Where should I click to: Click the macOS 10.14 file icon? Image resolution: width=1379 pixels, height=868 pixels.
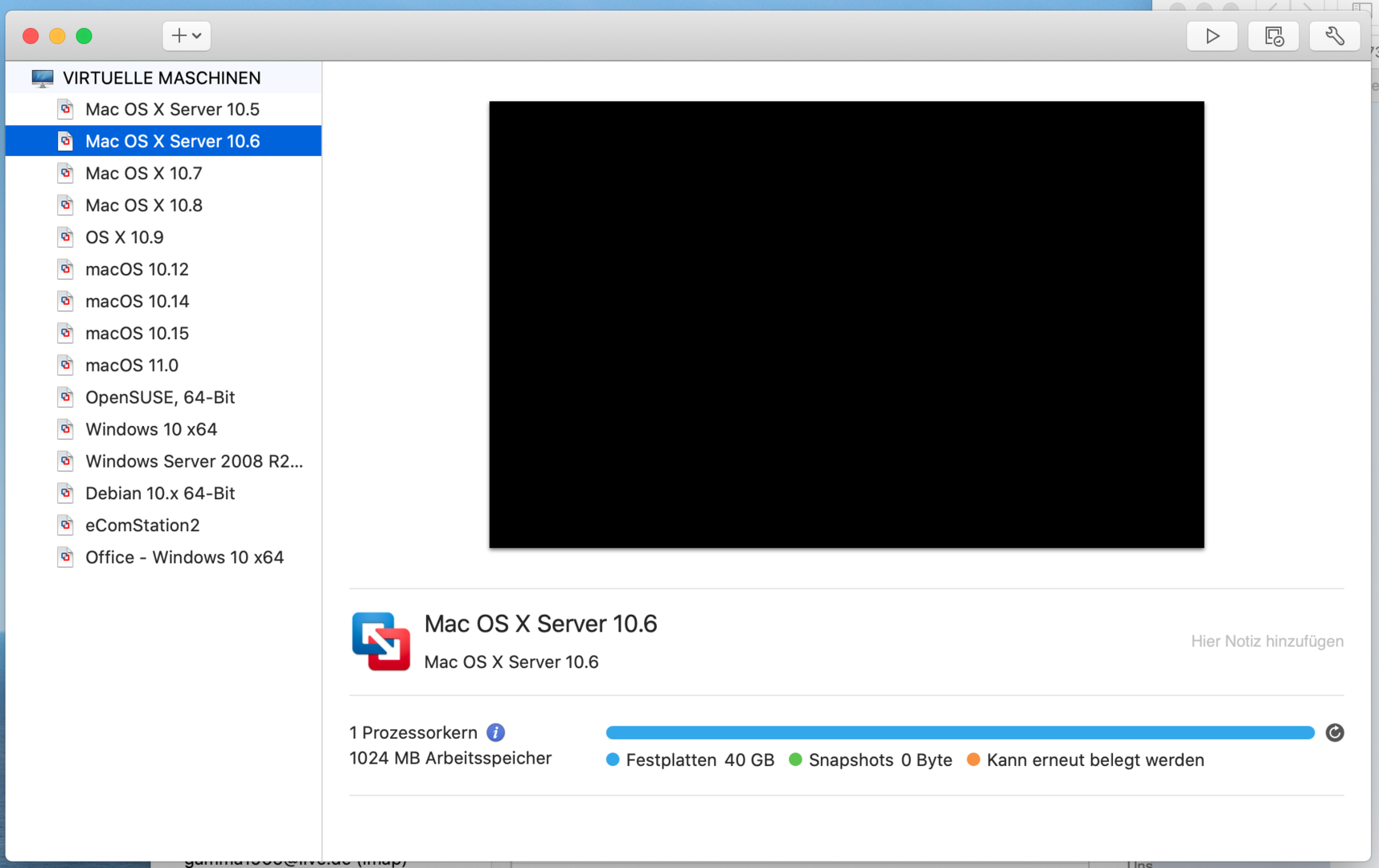click(x=66, y=301)
